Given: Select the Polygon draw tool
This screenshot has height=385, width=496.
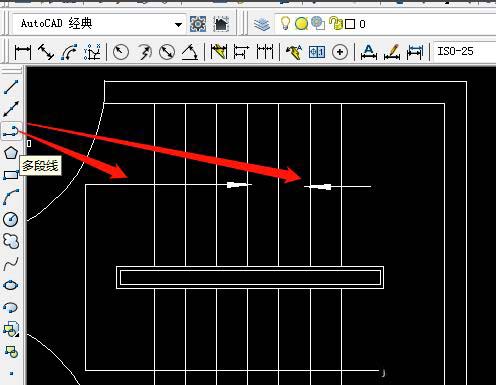Looking at the screenshot, I should 11,153.
